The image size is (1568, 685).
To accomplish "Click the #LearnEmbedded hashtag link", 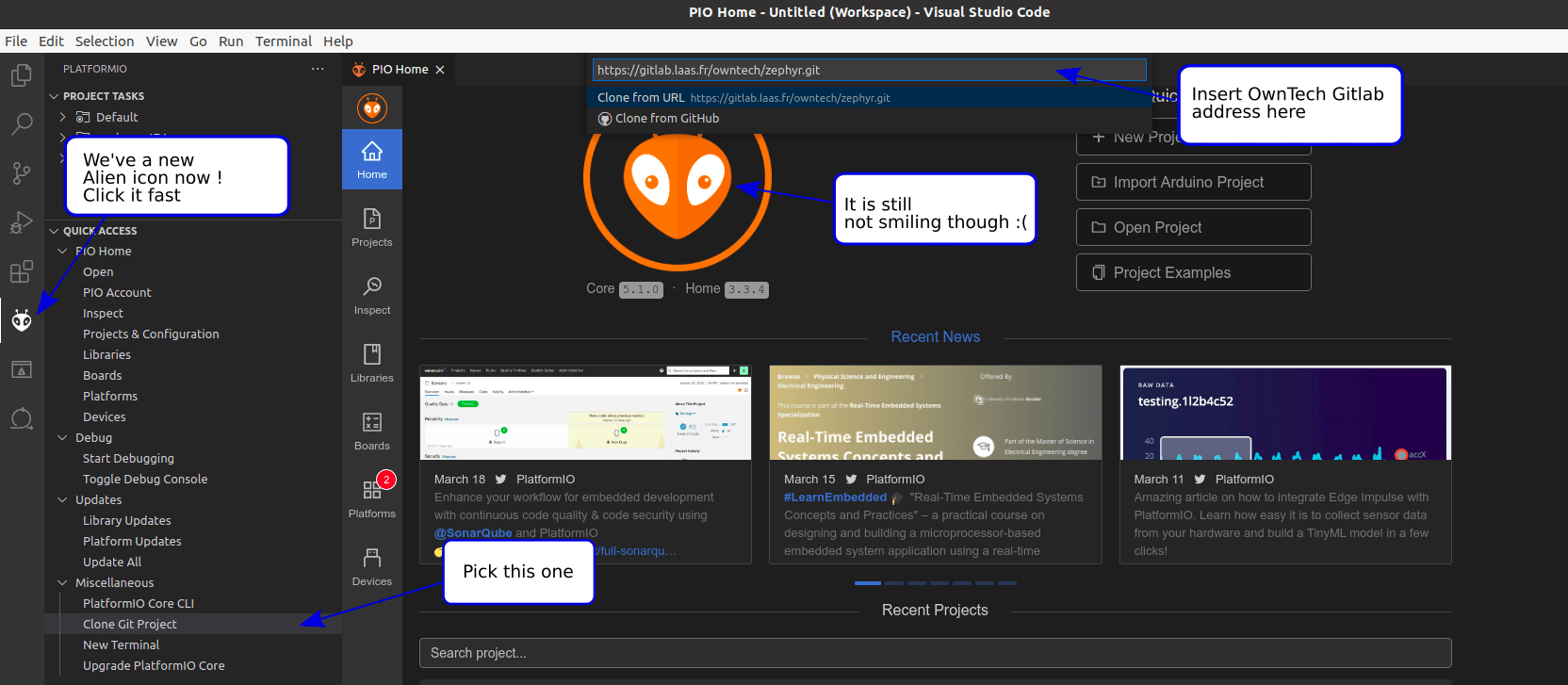I will click(835, 497).
